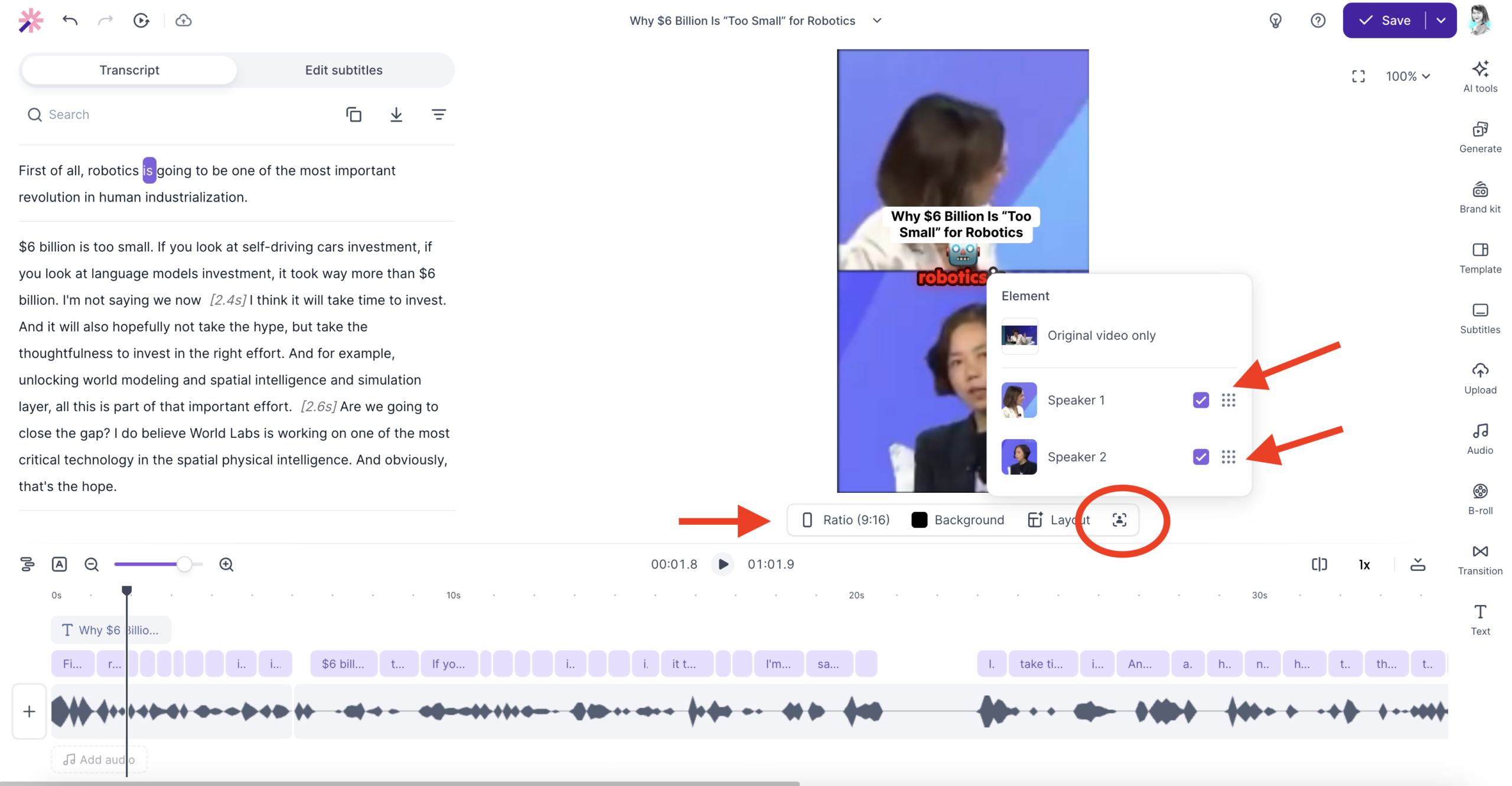Viewport: 1512px width, 786px height.
Task: Click the cloud upload sync icon
Action: [x=183, y=21]
